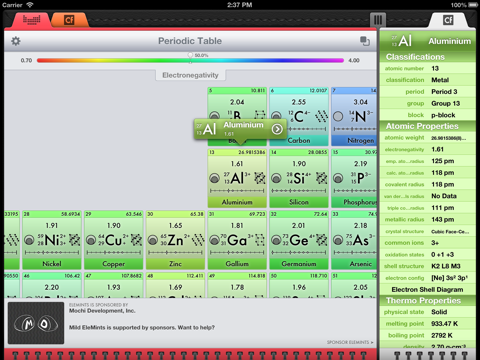
Task: Select the Nickel element tile
Action: click(x=52, y=240)
